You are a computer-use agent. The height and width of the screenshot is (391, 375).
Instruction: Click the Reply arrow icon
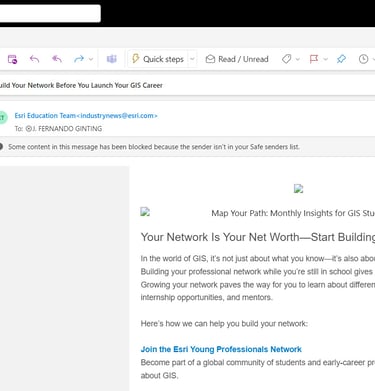pyautogui.click(x=34, y=59)
